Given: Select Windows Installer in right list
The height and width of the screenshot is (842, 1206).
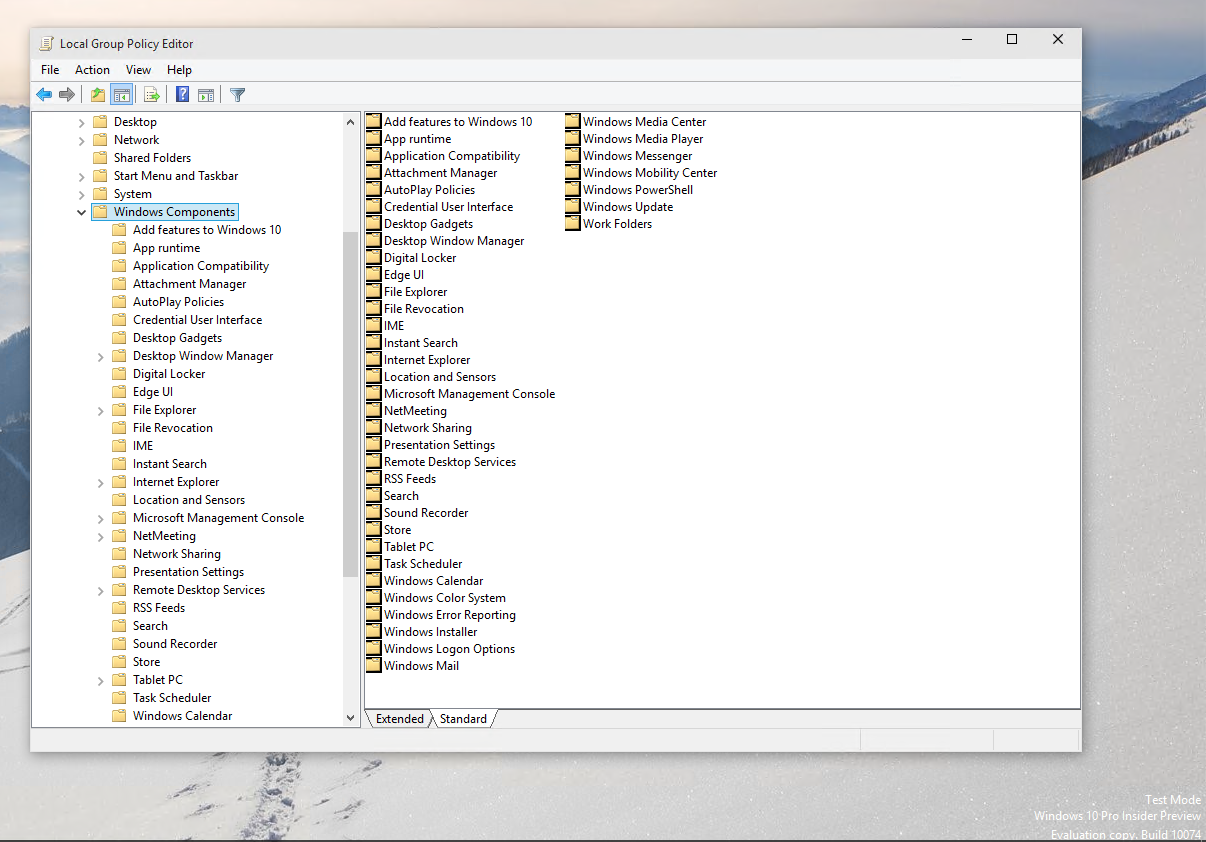Looking at the screenshot, I should point(430,632).
